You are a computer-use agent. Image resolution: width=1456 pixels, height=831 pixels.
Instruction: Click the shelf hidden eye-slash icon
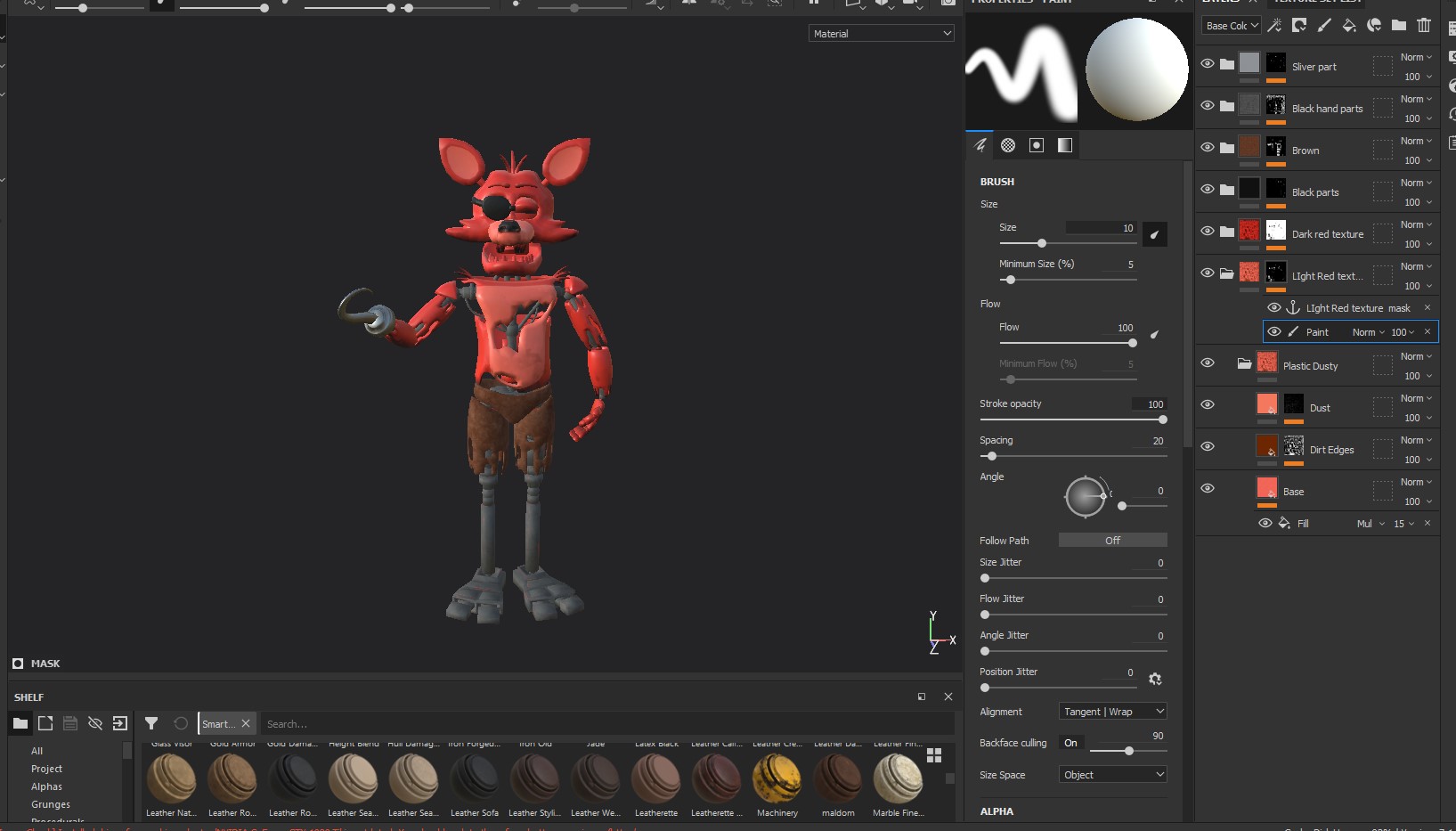point(95,723)
